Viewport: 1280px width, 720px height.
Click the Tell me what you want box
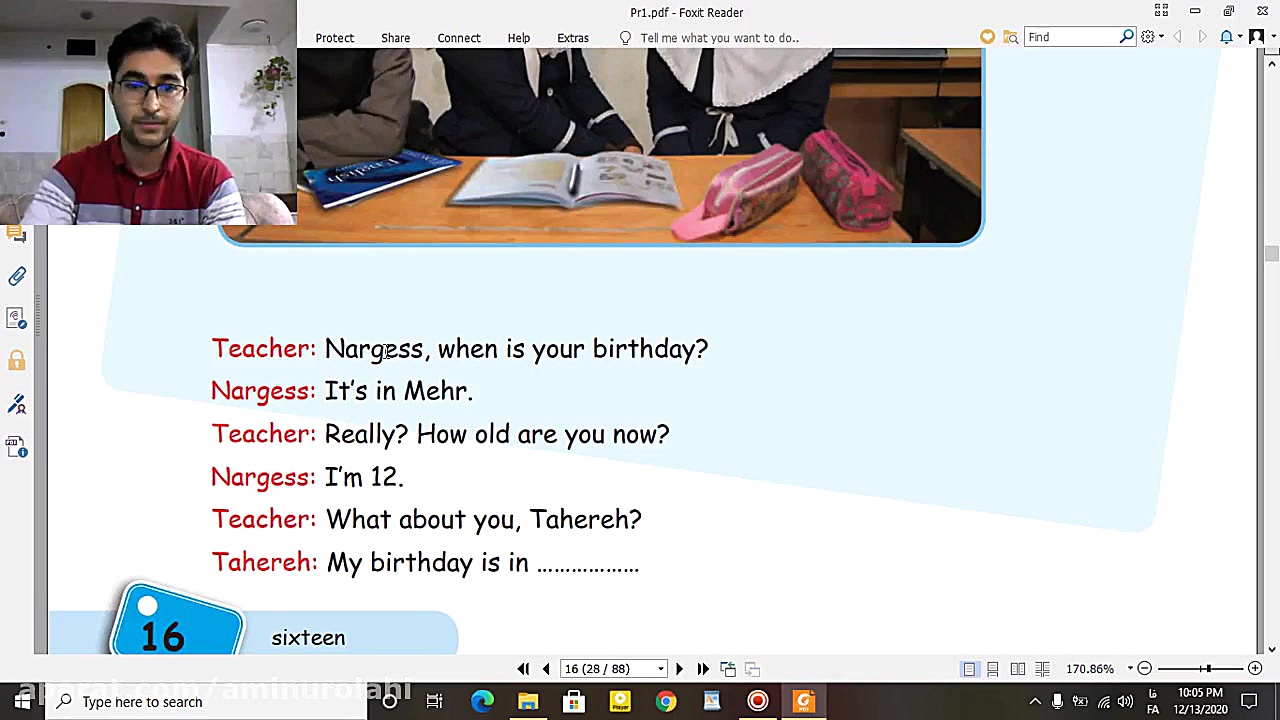point(719,38)
